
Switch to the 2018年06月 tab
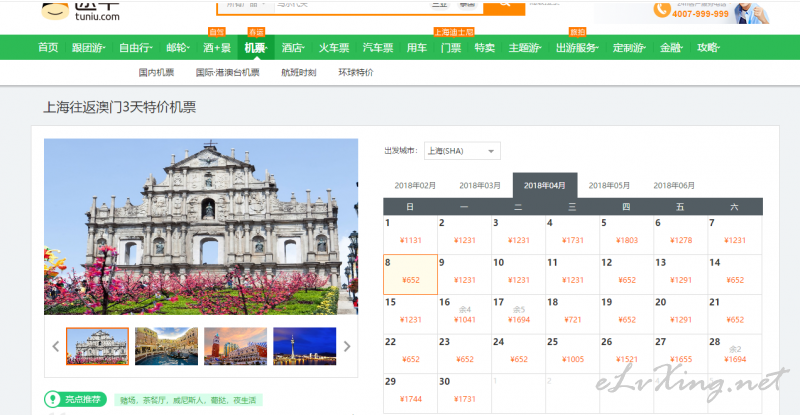674,185
